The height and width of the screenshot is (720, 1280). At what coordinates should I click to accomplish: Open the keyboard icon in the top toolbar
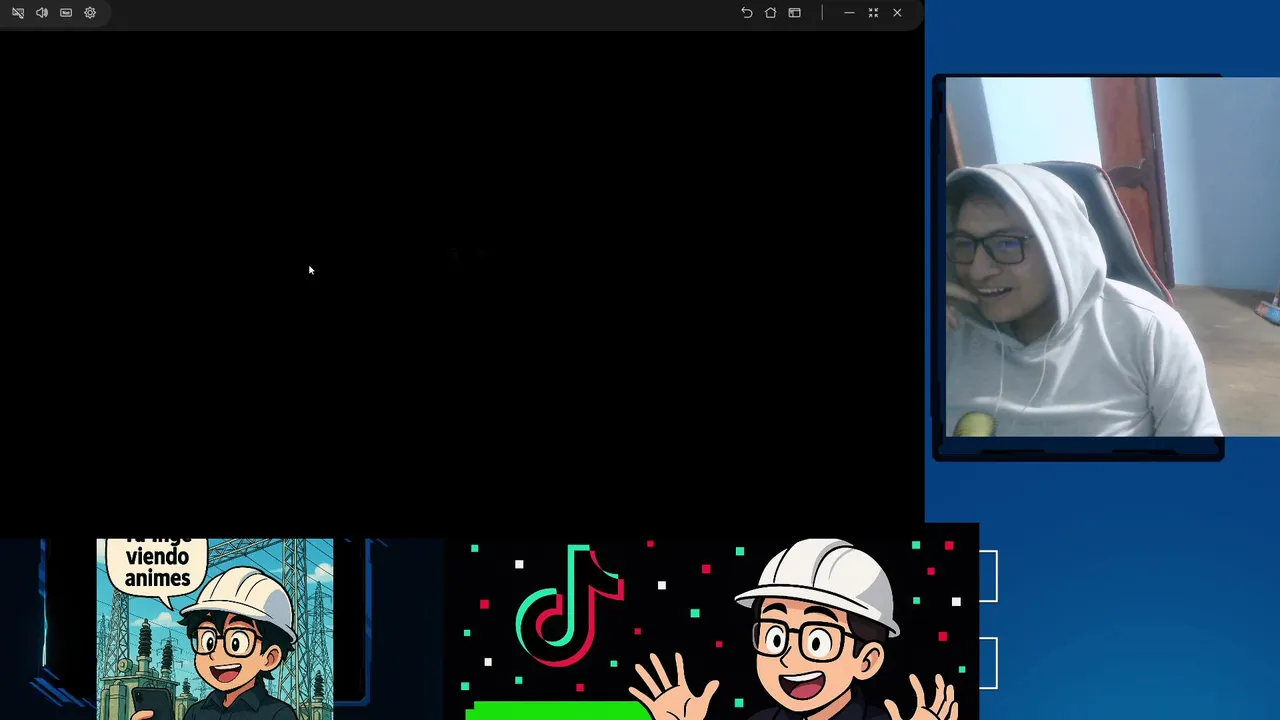point(66,13)
